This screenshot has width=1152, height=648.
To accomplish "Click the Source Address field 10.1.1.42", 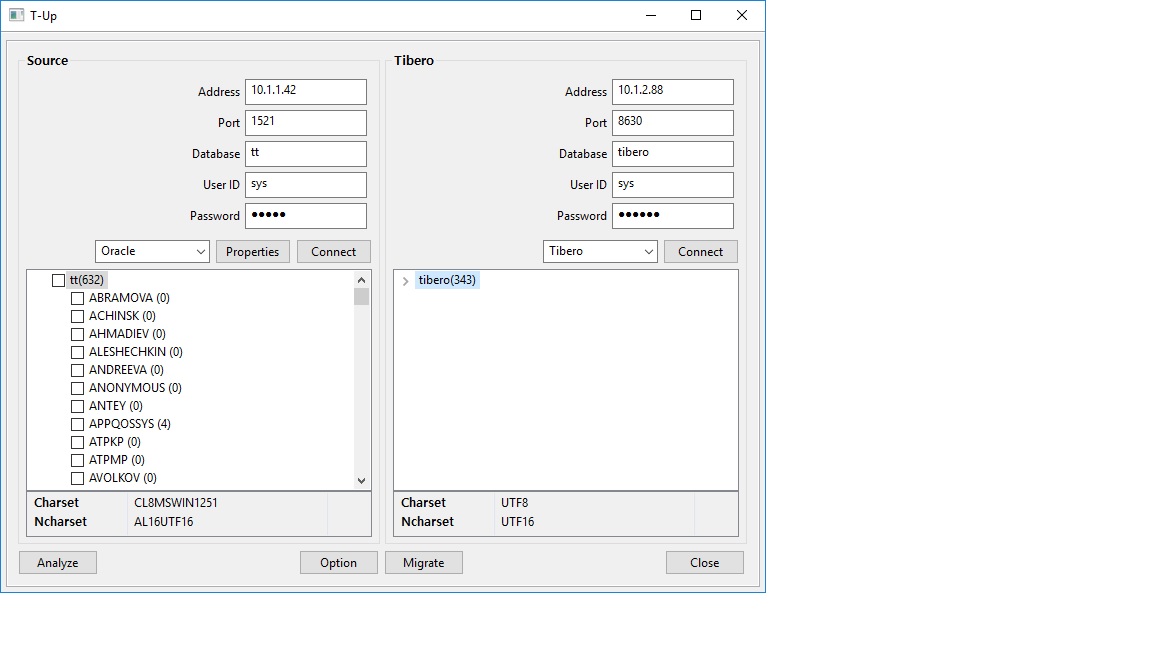I will 306,92.
